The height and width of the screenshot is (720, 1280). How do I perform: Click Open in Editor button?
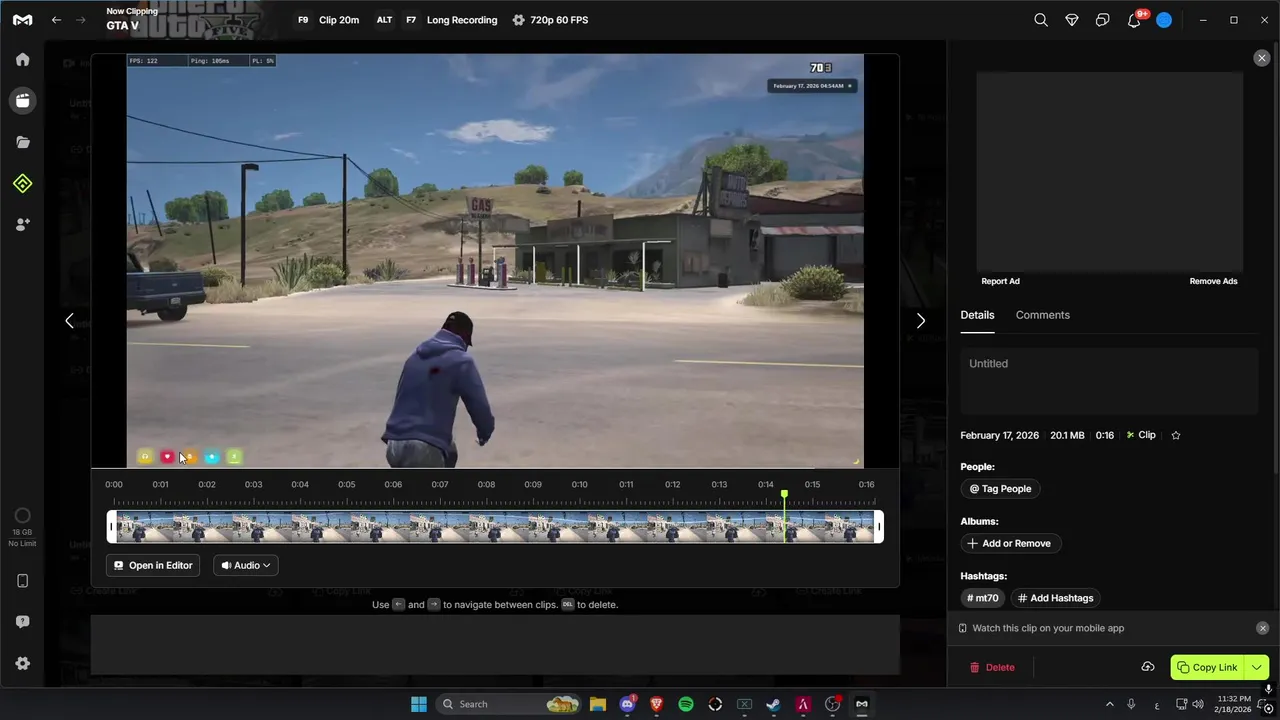pos(153,565)
